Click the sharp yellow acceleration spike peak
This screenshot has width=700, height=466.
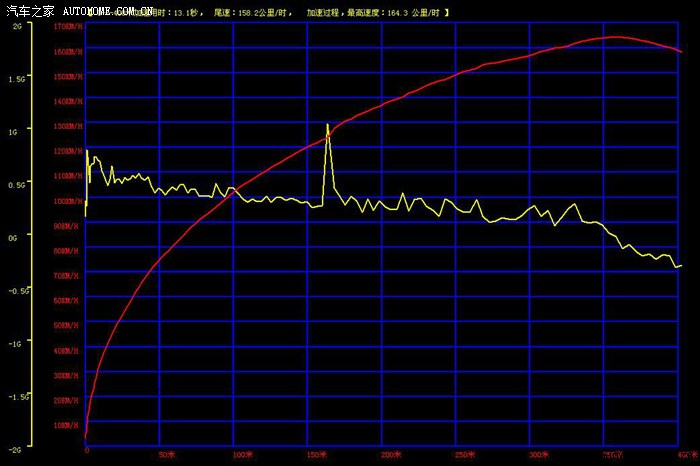click(328, 125)
